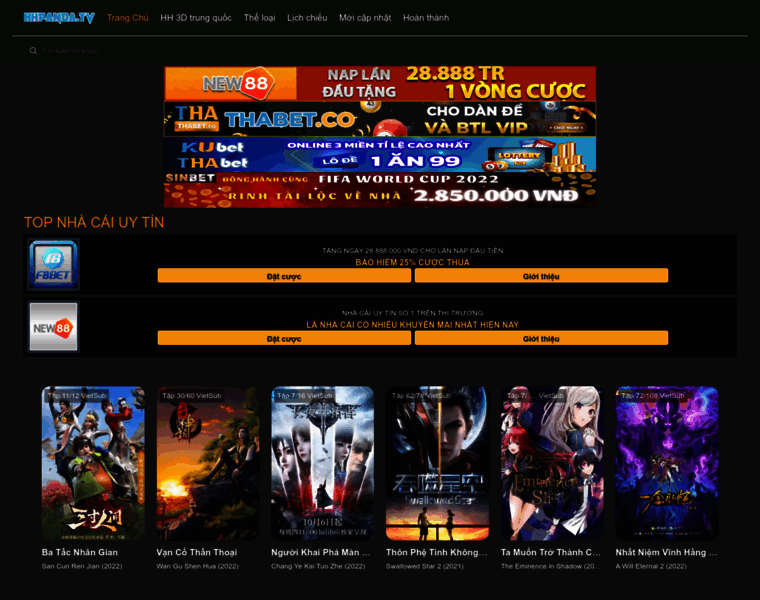This screenshot has height=600, width=760.
Task: Open Swallowed Star poster thumbnail
Action: coord(437,463)
